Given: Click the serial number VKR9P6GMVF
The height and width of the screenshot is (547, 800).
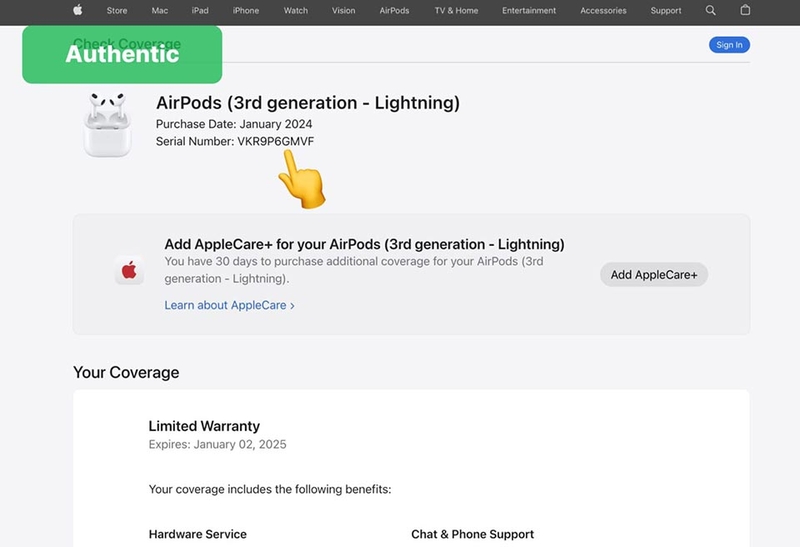Looking at the screenshot, I should [x=276, y=141].
